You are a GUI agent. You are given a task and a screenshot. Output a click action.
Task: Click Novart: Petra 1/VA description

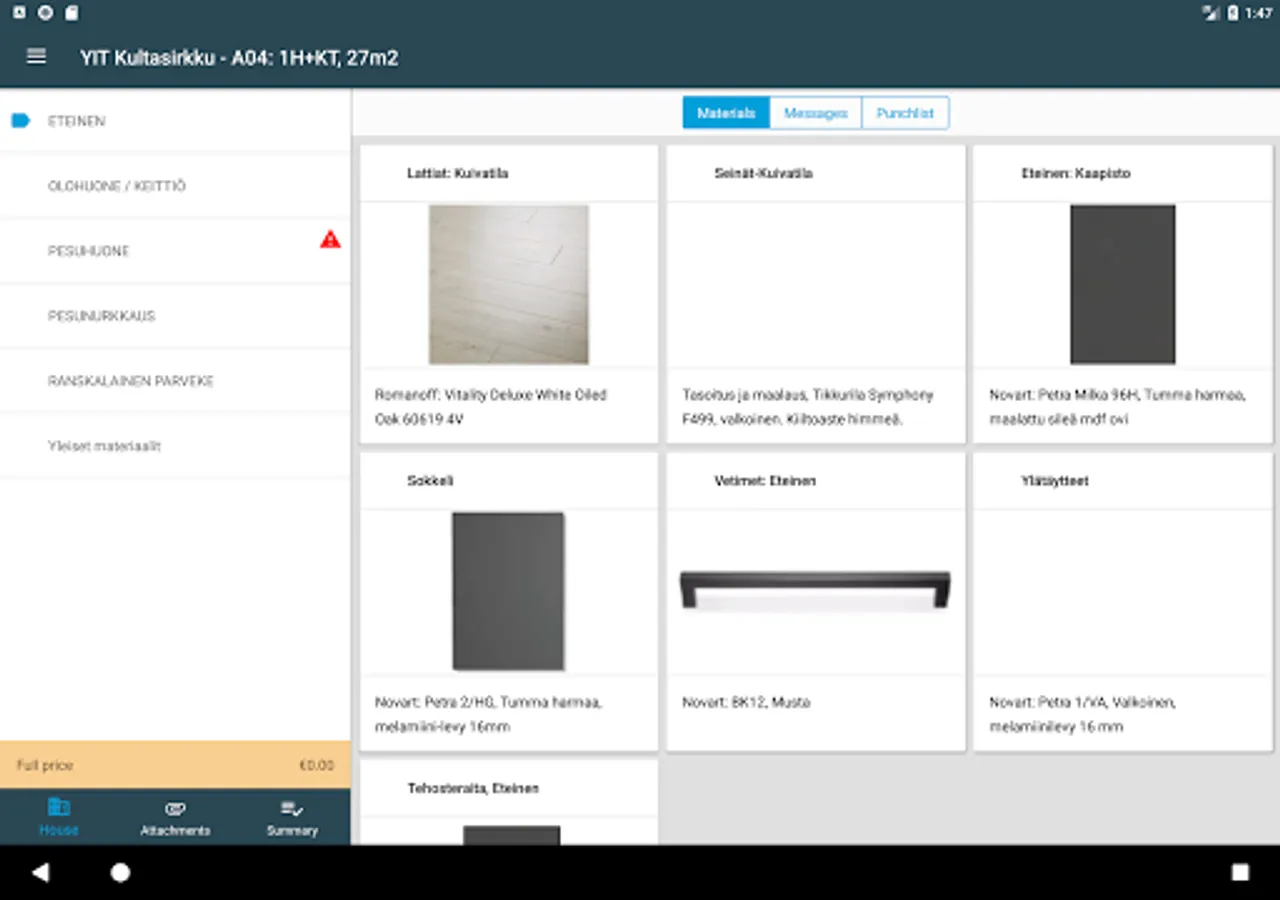point(1082,714)
